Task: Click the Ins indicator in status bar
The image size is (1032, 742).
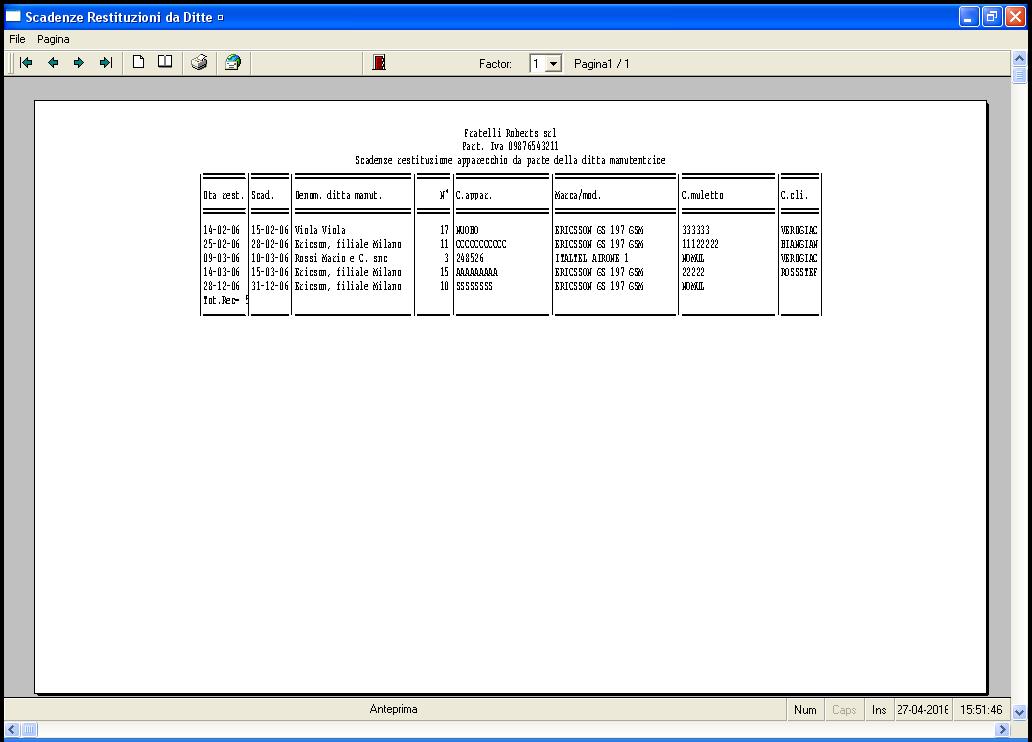Action: (879, 710)
